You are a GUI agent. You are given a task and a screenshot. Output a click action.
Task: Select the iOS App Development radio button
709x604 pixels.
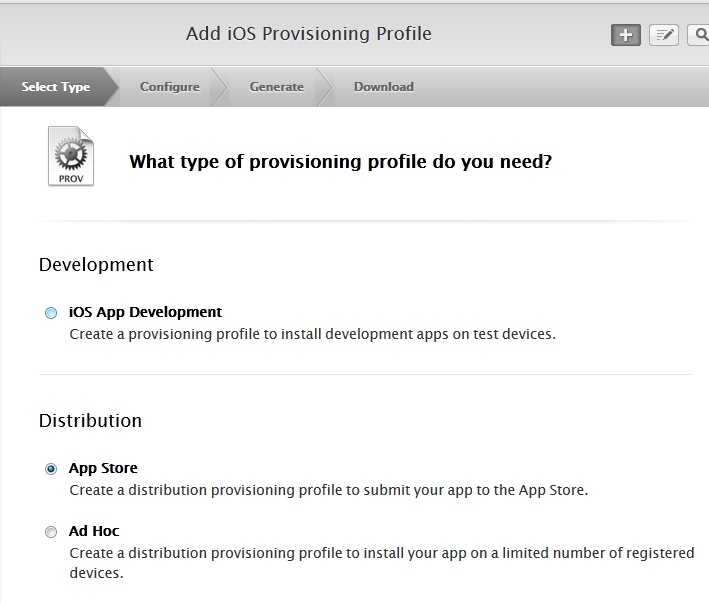coord(51,313)
